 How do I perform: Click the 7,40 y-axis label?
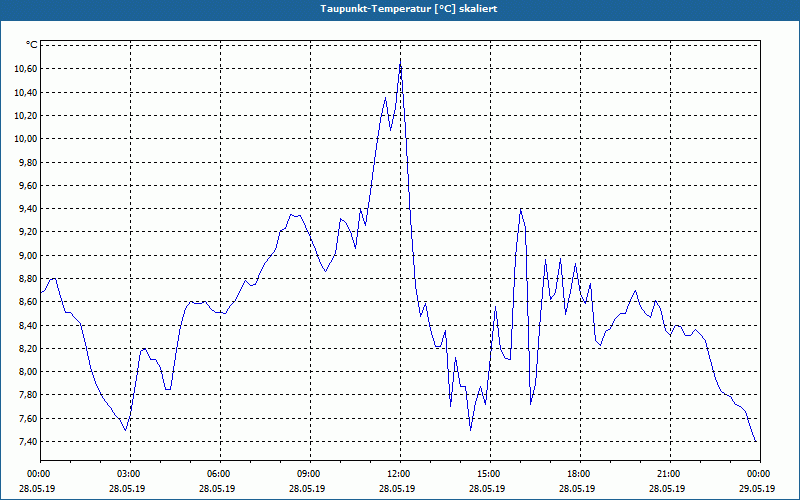click(29, 441)
